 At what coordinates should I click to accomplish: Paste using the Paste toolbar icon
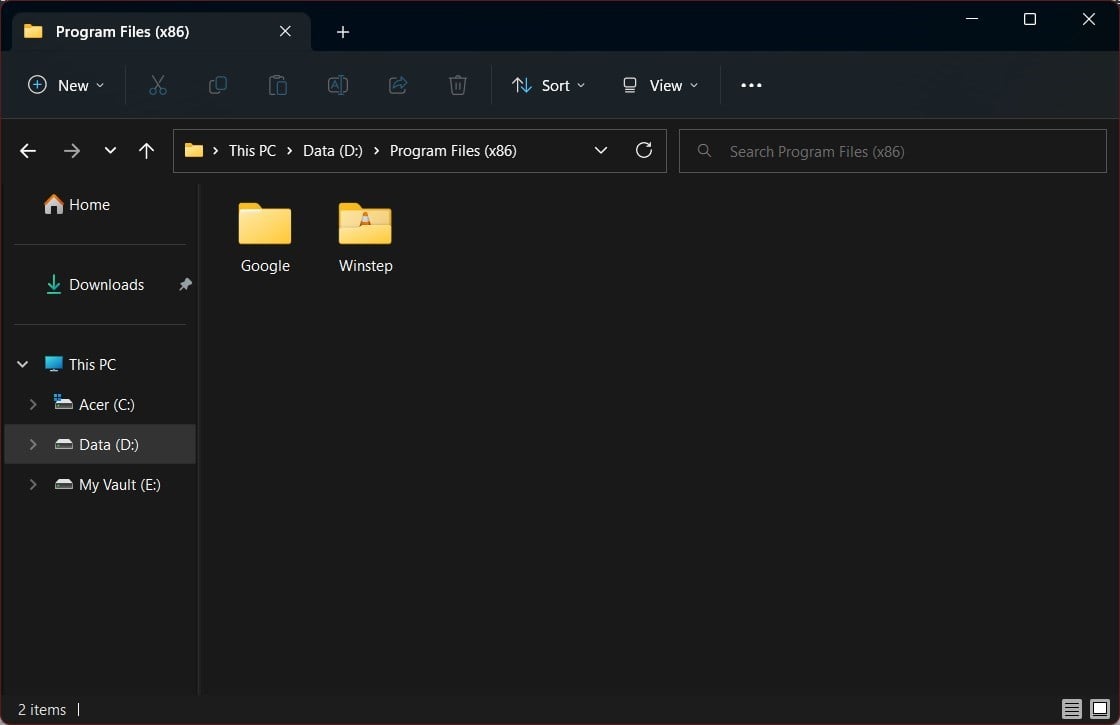(x=278, y=85)
